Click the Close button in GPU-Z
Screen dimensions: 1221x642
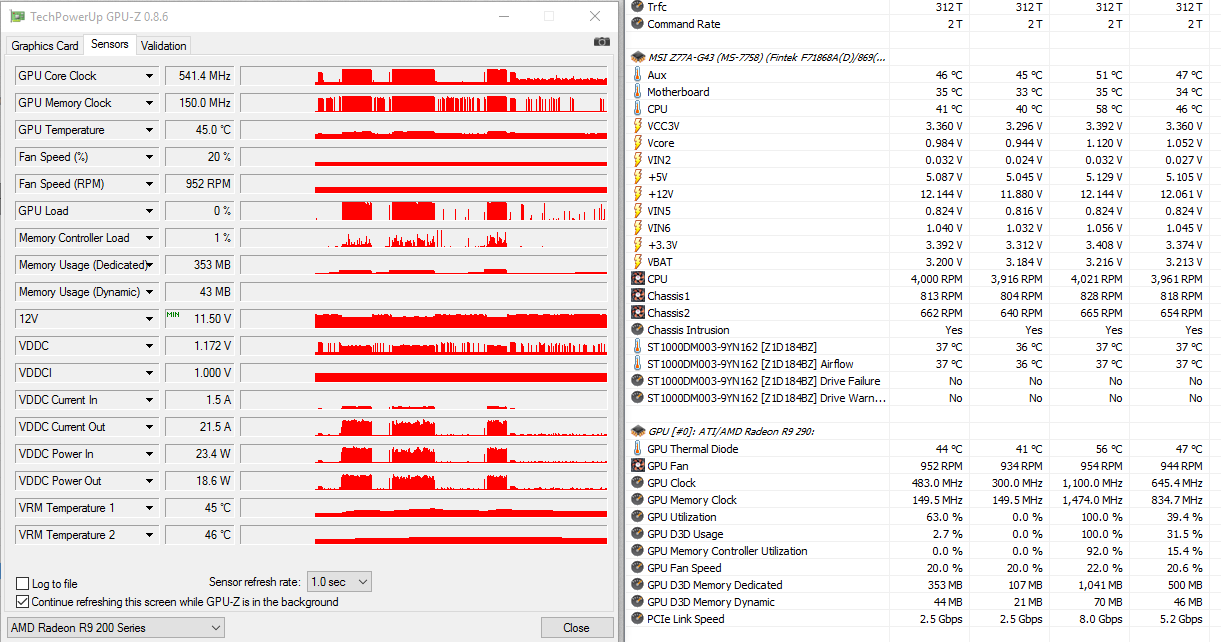pos(576,628)
